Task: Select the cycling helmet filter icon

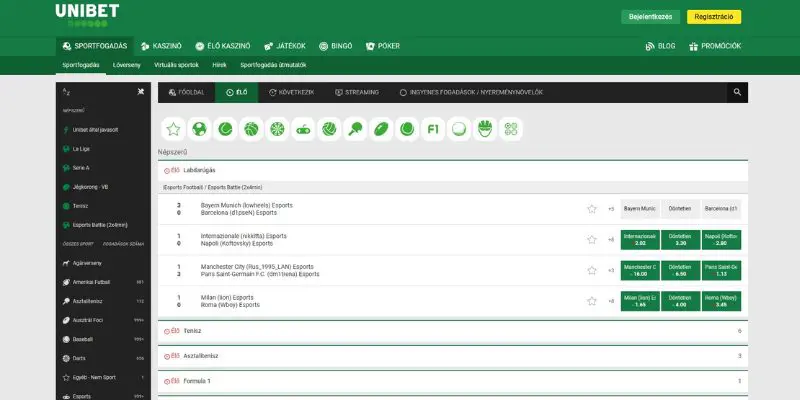Action: point(485,129)
